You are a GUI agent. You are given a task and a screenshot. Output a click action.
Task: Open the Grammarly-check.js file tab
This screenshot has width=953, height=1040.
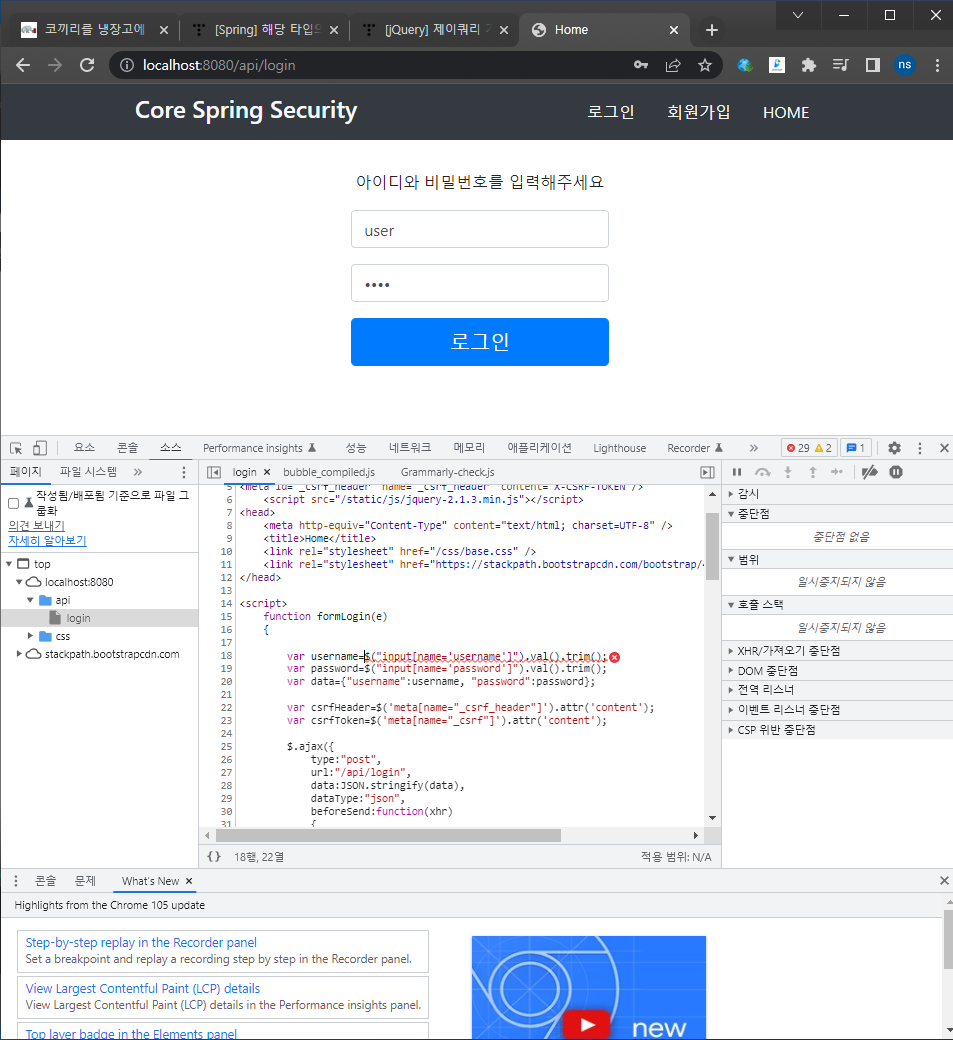pyautogui.click(x=448, y=472)
